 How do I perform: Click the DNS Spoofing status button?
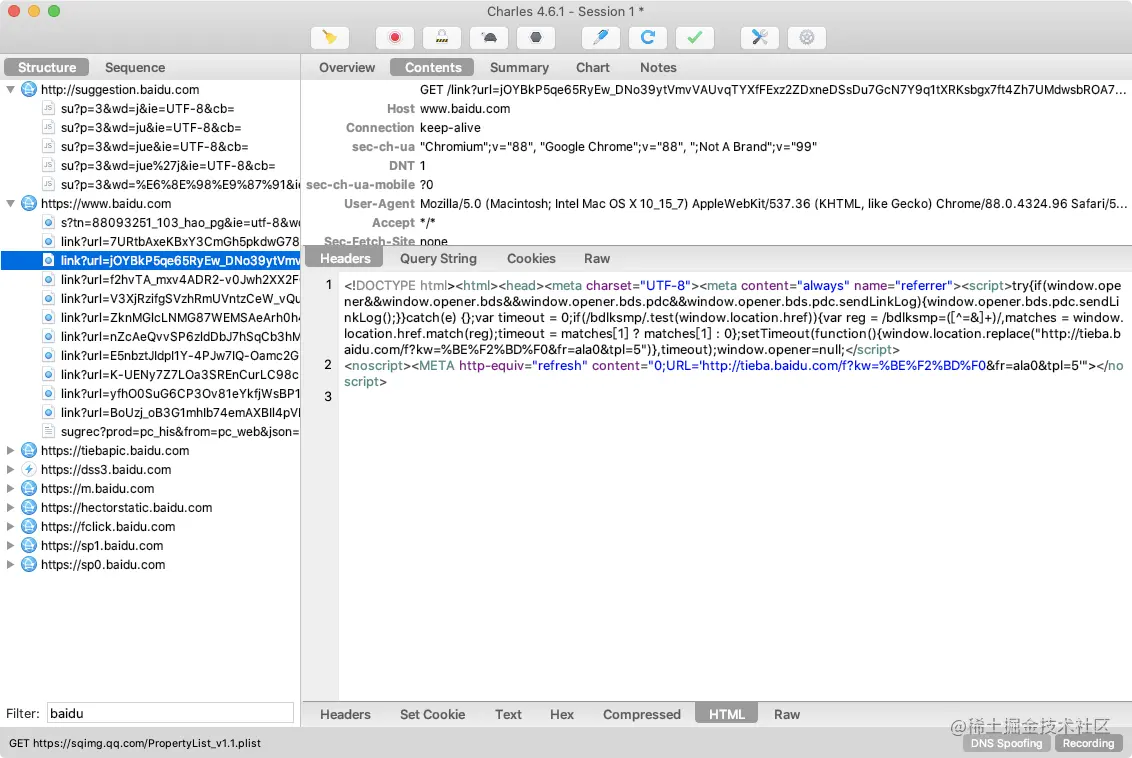click(1006, 743)
